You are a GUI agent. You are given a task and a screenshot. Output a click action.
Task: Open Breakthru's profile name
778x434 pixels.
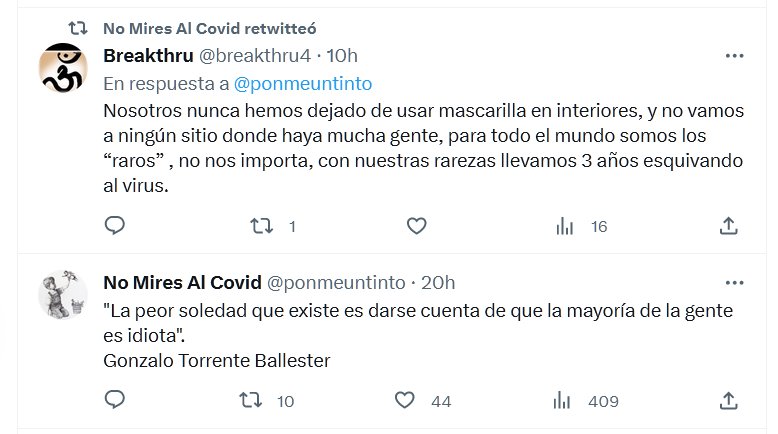pyautogui.click(x=149, y=55)
